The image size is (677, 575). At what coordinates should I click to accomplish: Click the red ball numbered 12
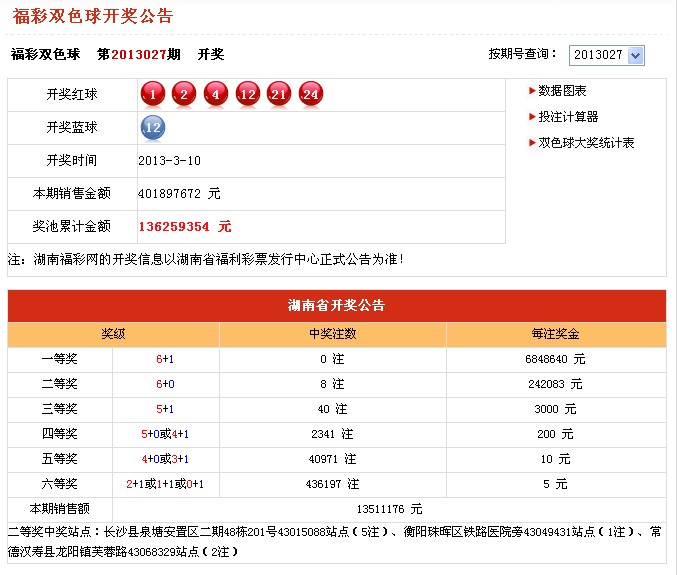coord(248,94)
